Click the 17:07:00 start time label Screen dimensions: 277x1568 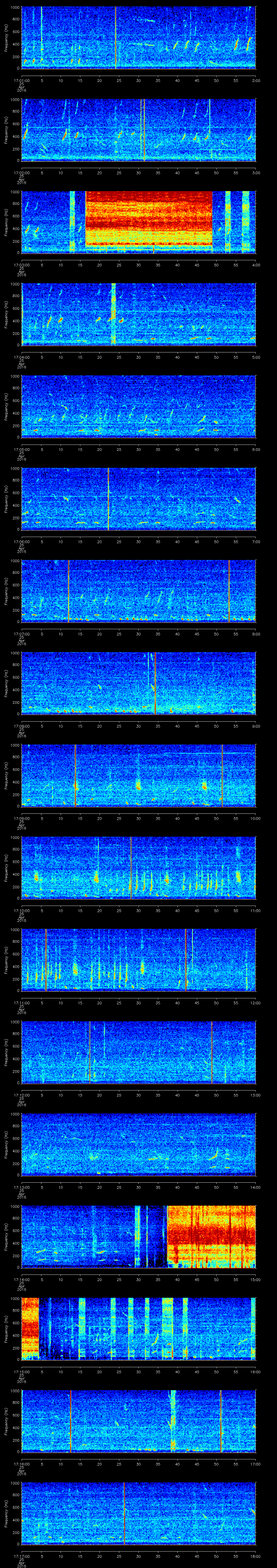21,634
